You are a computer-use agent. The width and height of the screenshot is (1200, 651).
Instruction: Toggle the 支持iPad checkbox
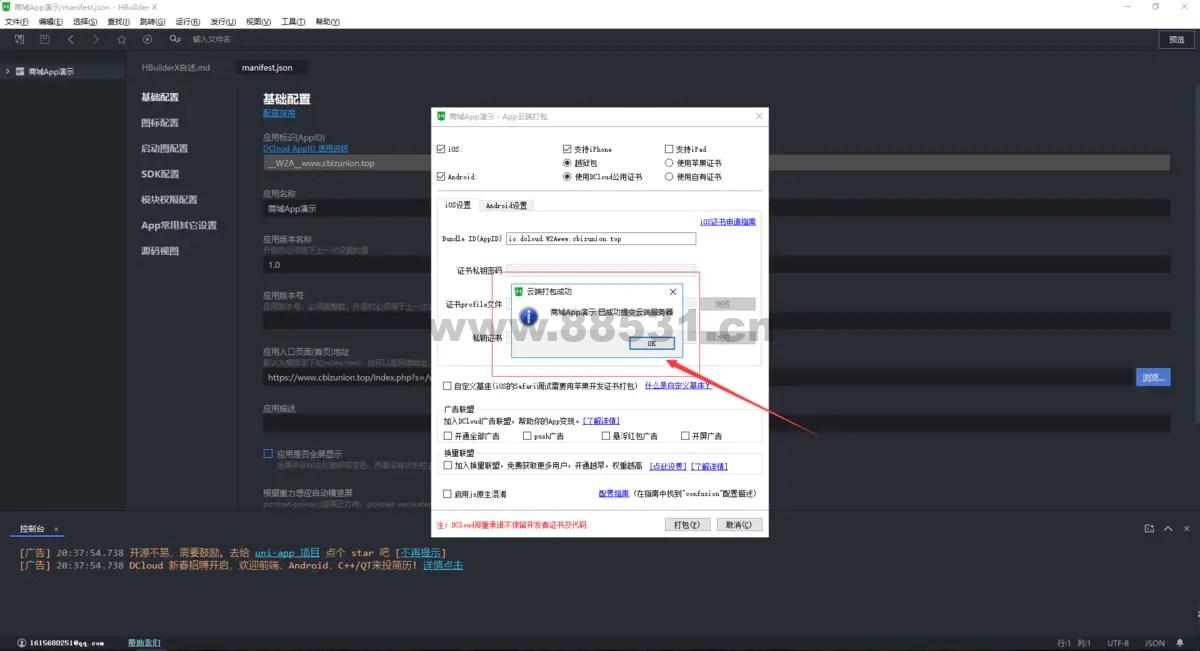[x=669, y=149]
